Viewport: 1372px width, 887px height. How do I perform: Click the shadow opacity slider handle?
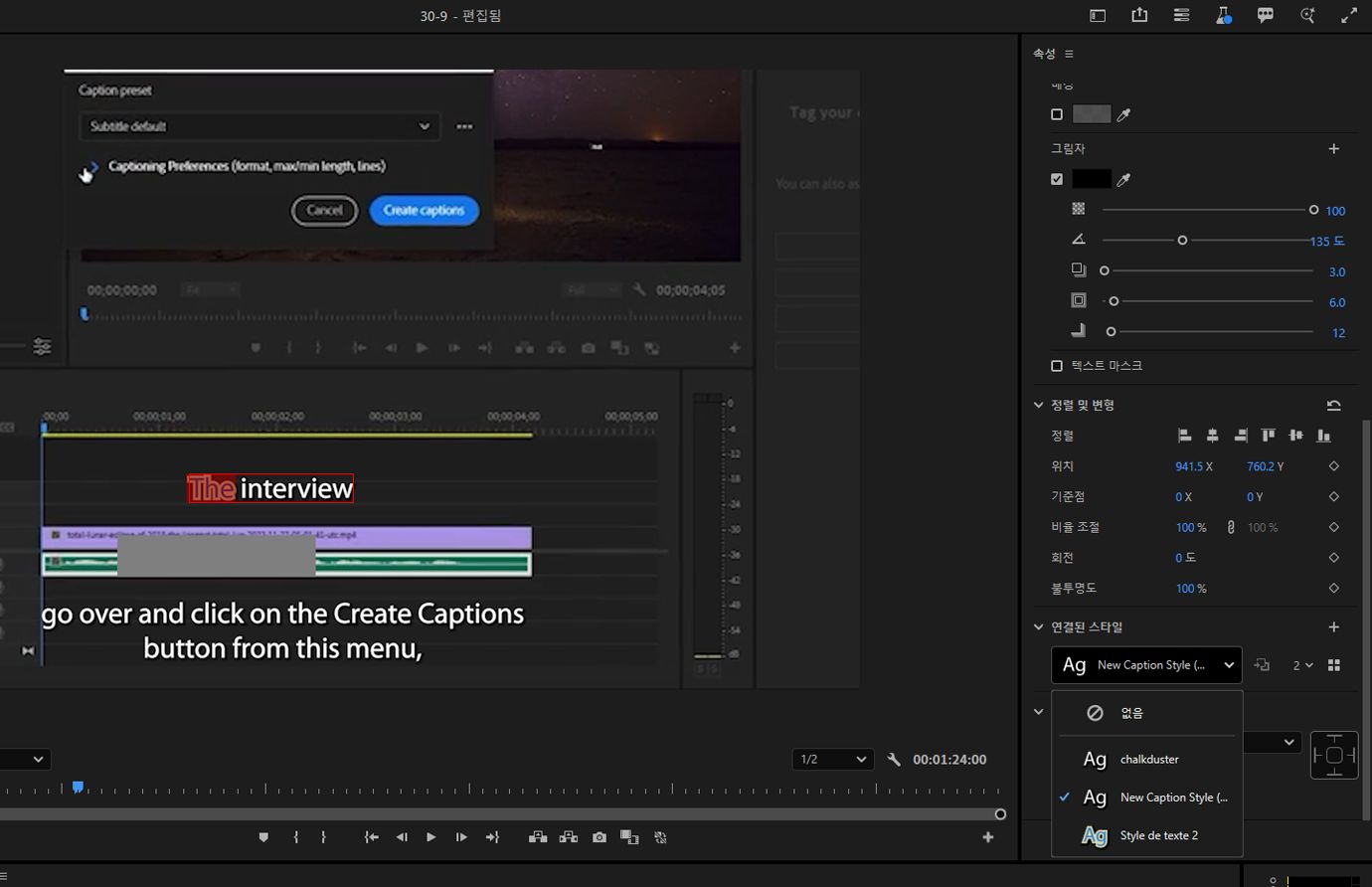[1313, 210]
